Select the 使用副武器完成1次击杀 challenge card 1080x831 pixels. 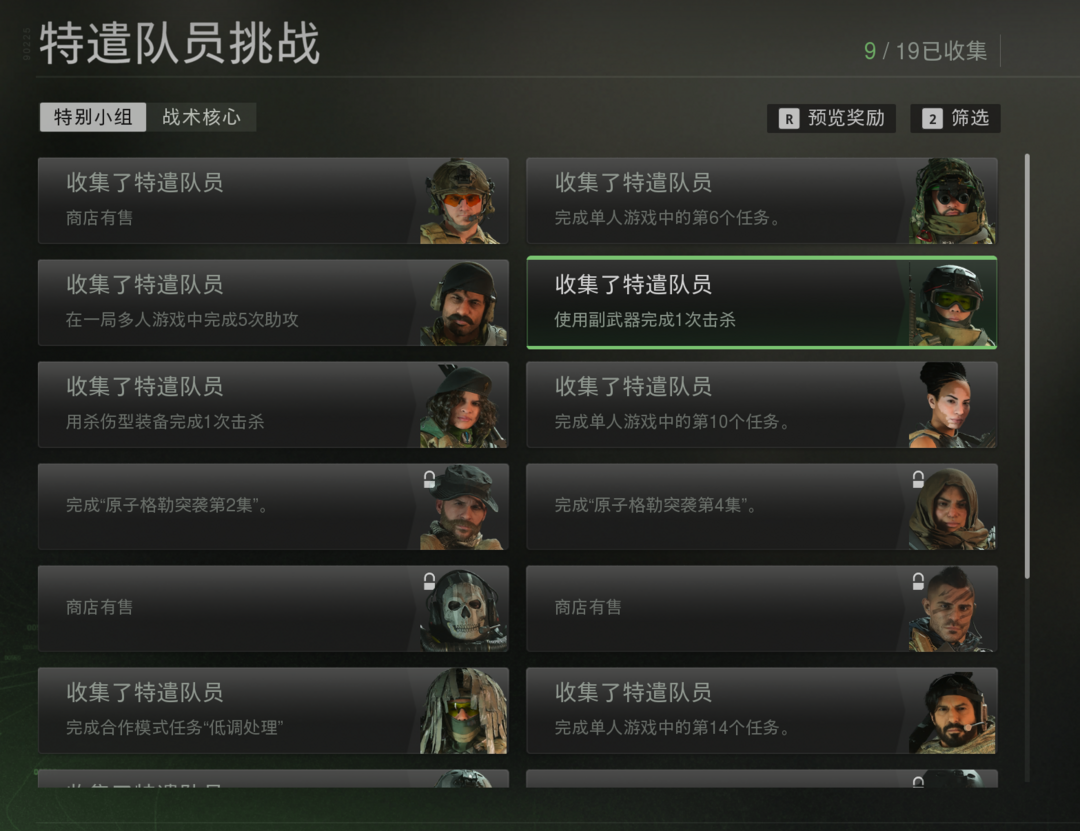coord(762,302)
